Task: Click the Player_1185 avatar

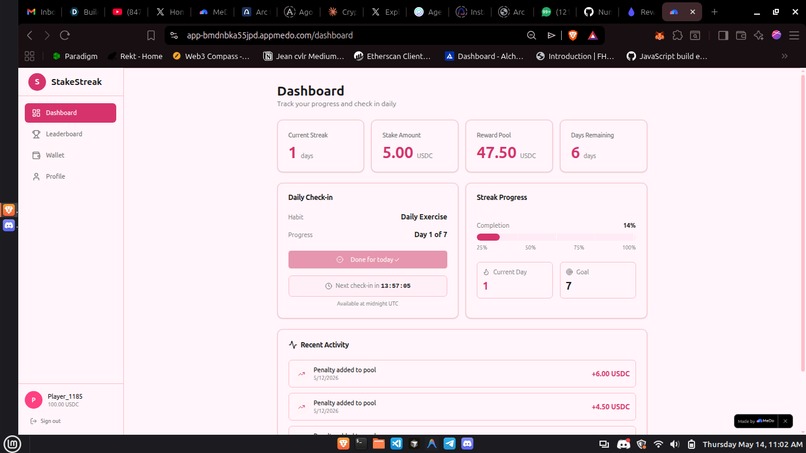Action: [x=33, y=400]
